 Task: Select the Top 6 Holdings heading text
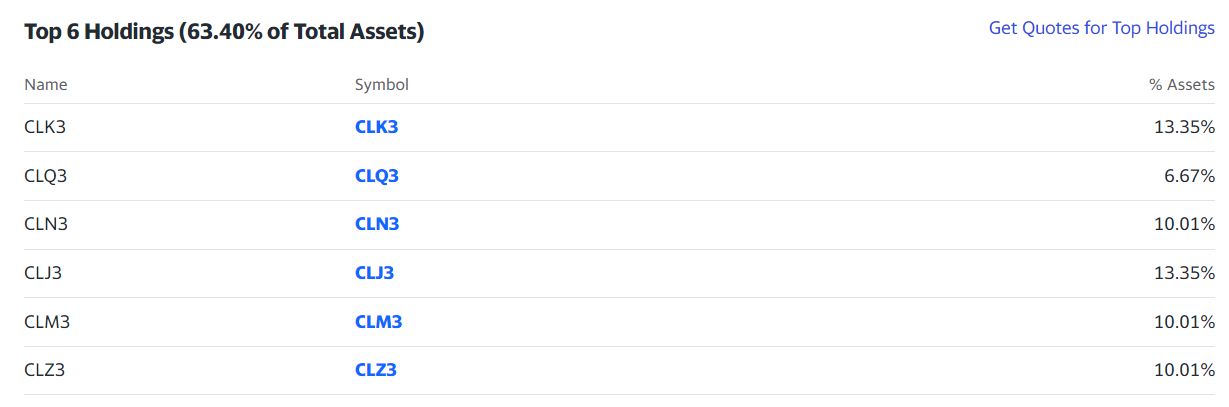click(x=224, y=32)
